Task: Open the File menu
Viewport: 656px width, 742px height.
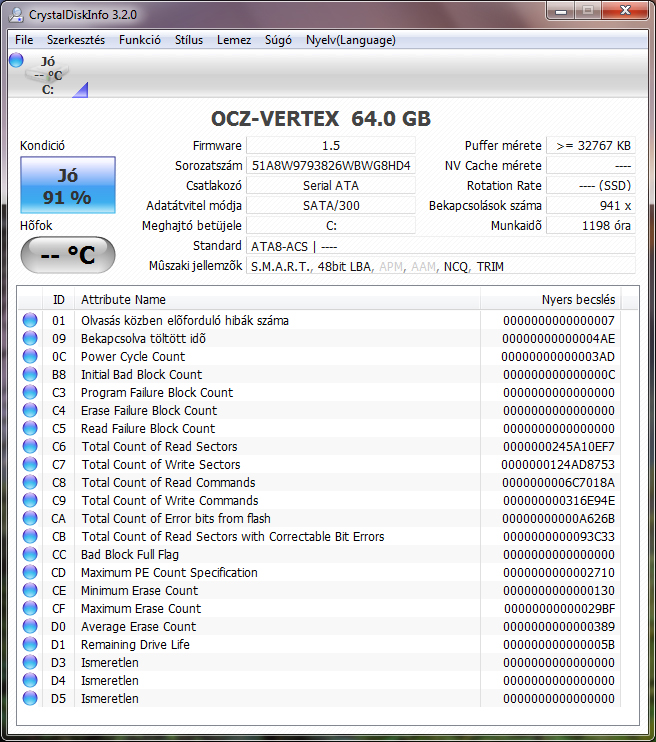Action: pos(24,40)
